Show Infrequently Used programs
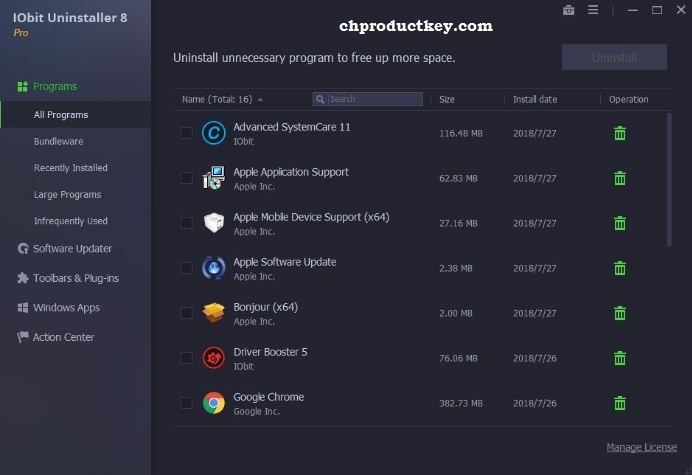 71,221
